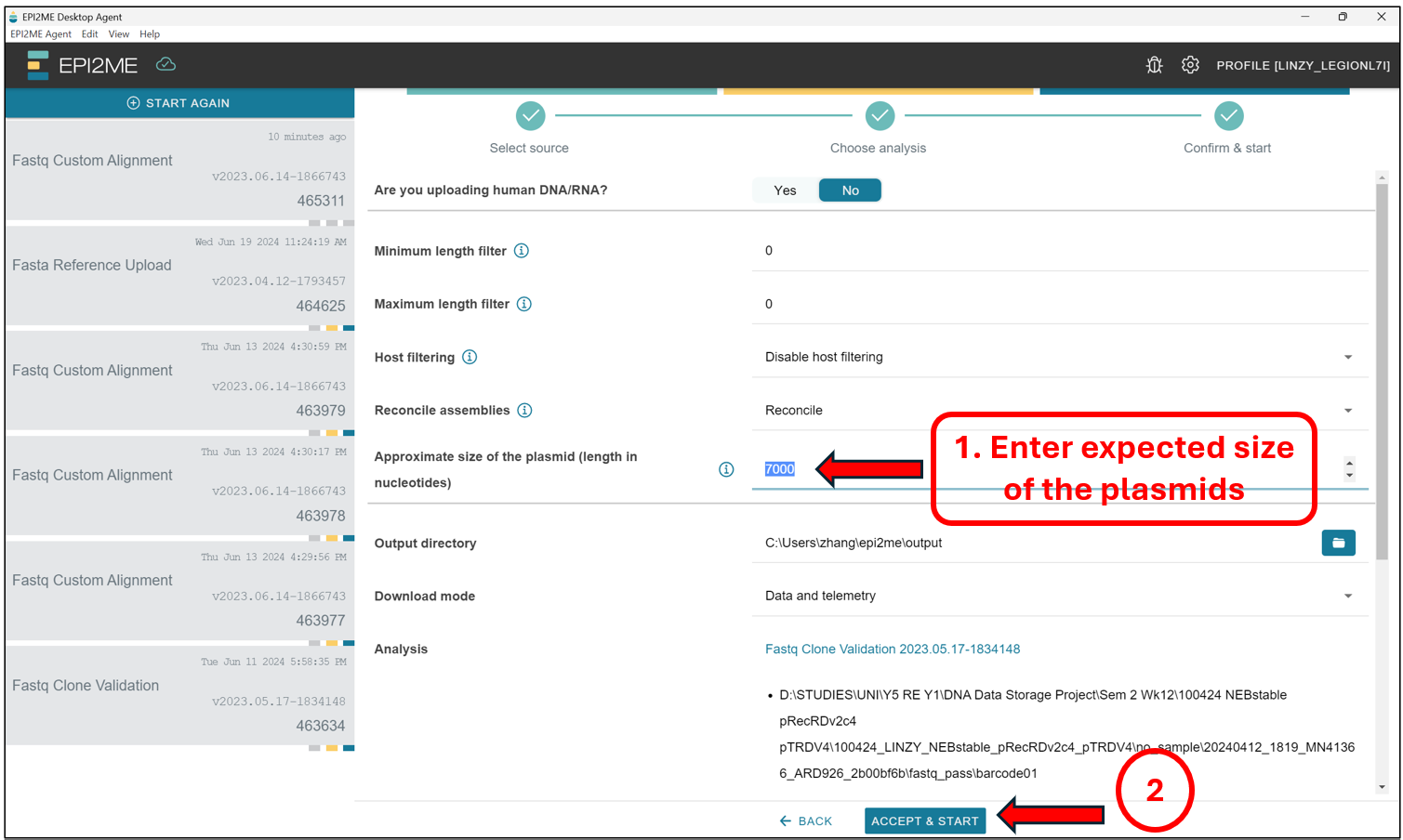This screenshot has width=1403, height=840.
Task: Show info for Approximate plasmid size
Action: (x=726, y=469)
